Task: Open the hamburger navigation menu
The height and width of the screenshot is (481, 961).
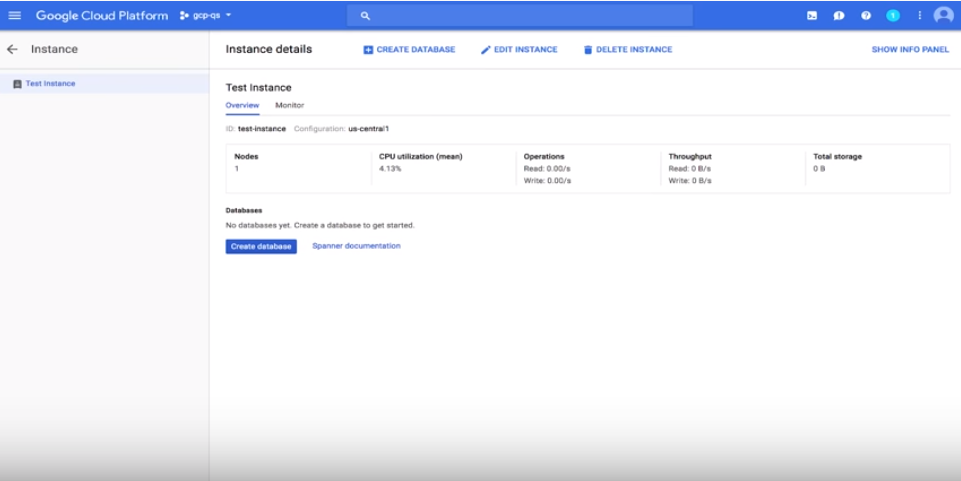Action: (15, 15)
